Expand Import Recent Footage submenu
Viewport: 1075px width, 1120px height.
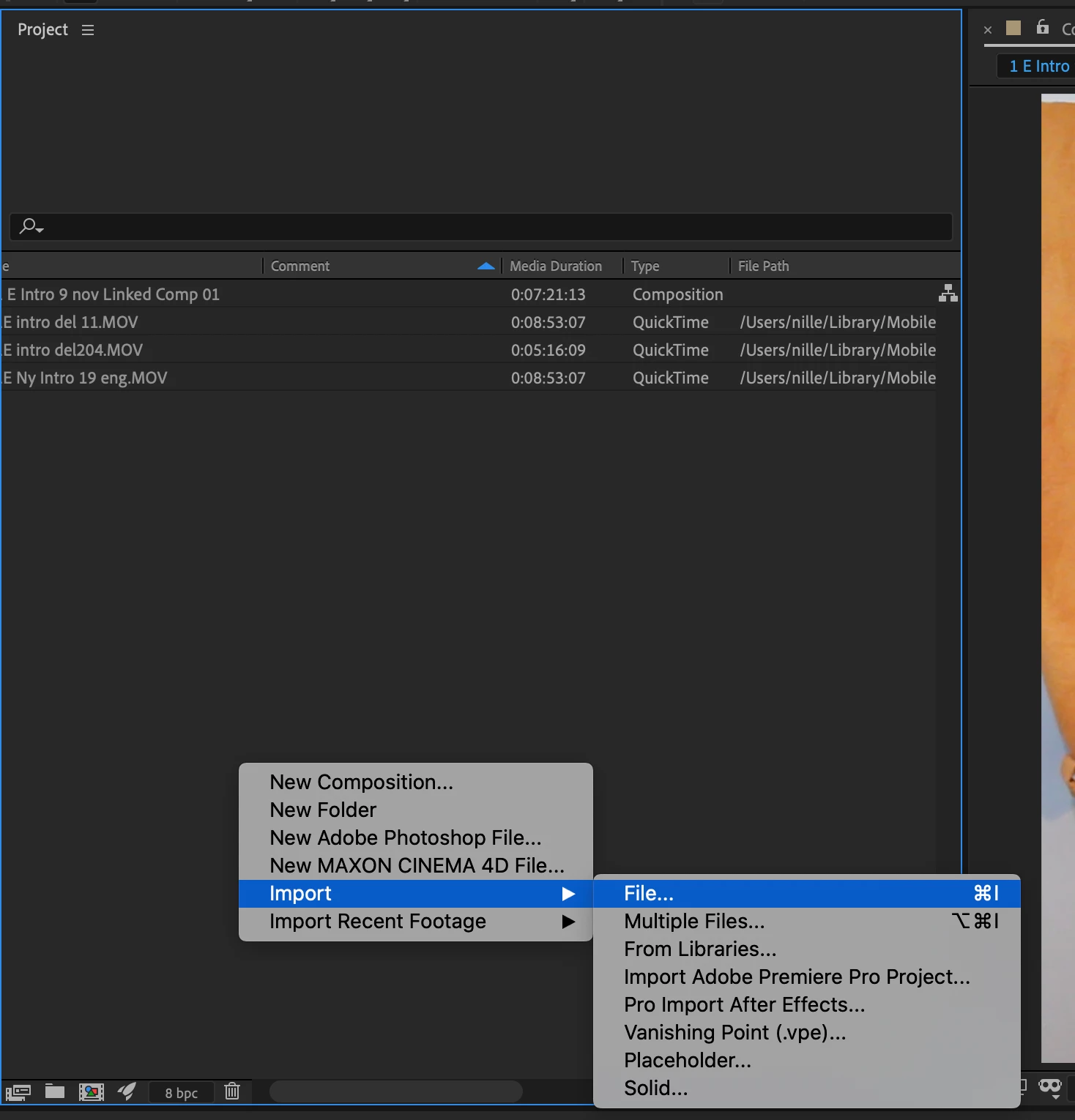click(x=416, y=921)
